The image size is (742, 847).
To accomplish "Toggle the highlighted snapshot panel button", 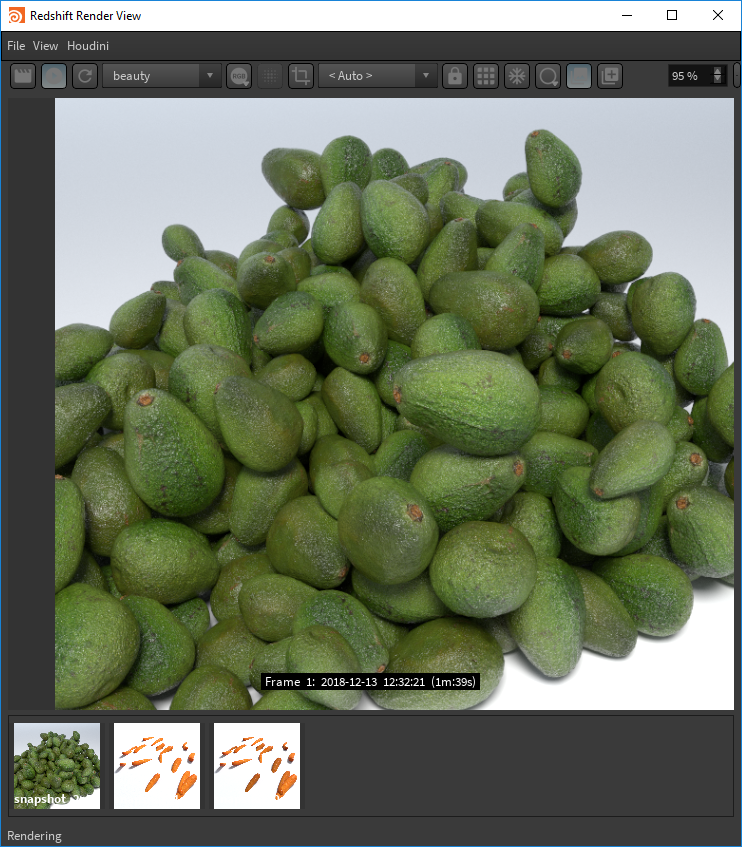I will tap(579, 76).
